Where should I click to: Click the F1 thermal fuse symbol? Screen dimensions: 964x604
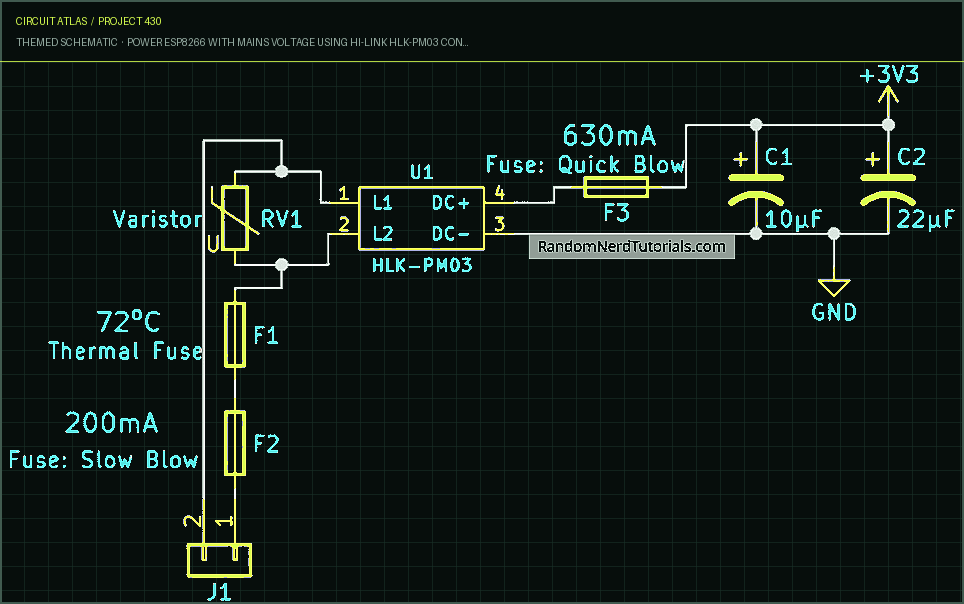point(235,335)
